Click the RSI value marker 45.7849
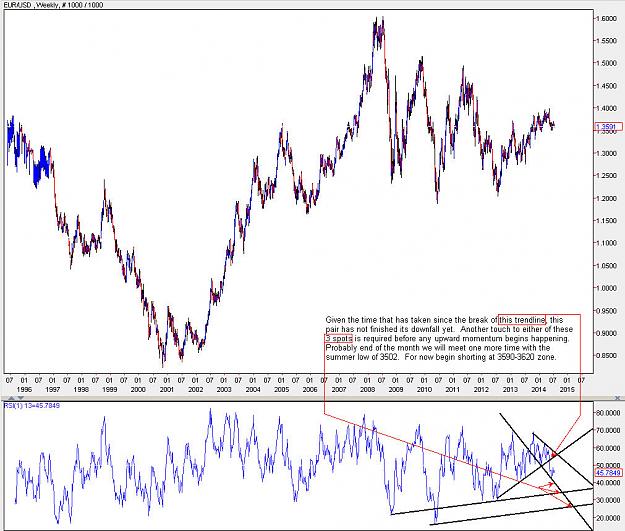This screenshot has width=625, height=531. (x=608, y=473)
